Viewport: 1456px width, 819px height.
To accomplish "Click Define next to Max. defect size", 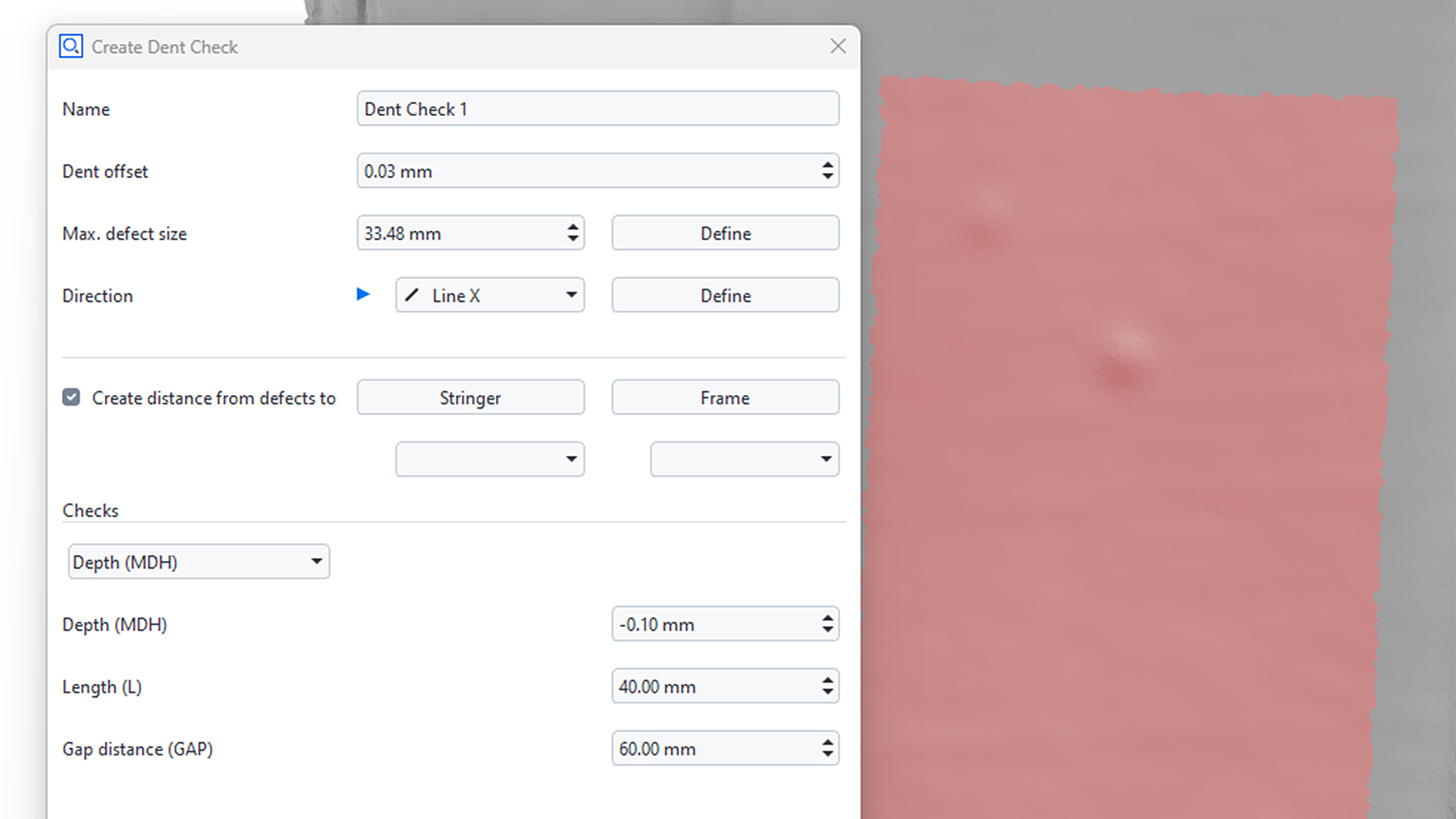I will [x=724, y=233].
